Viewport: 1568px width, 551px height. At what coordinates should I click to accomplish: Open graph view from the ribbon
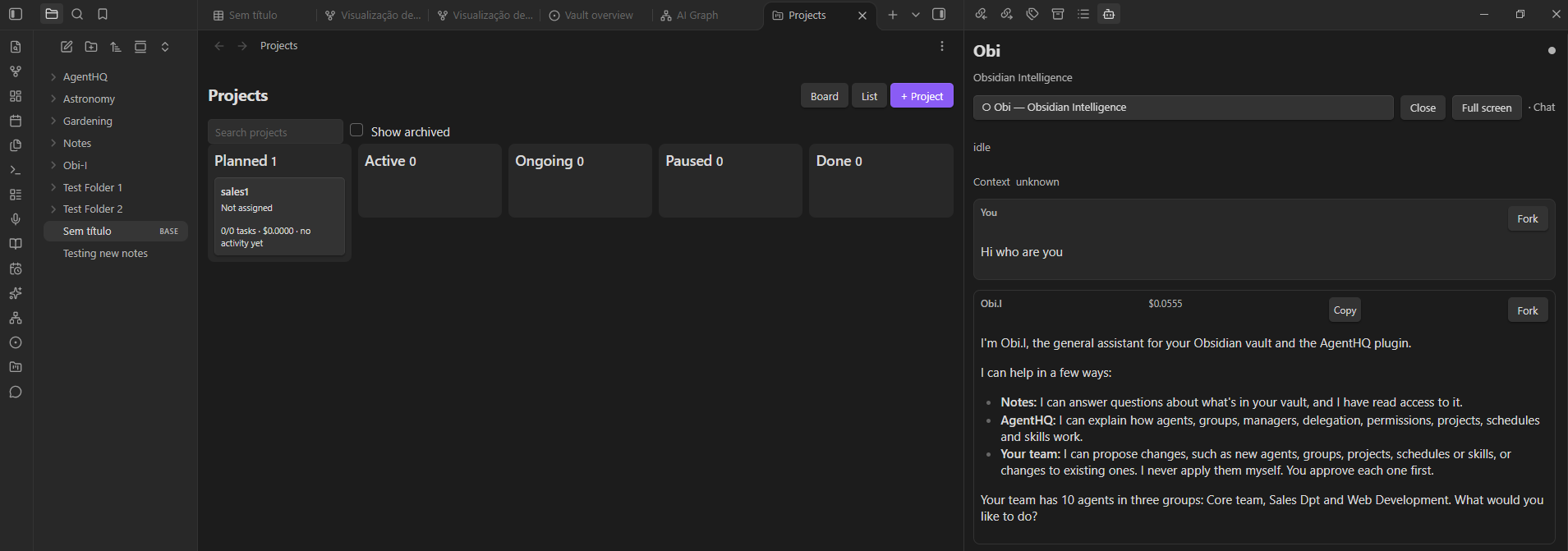16,71
